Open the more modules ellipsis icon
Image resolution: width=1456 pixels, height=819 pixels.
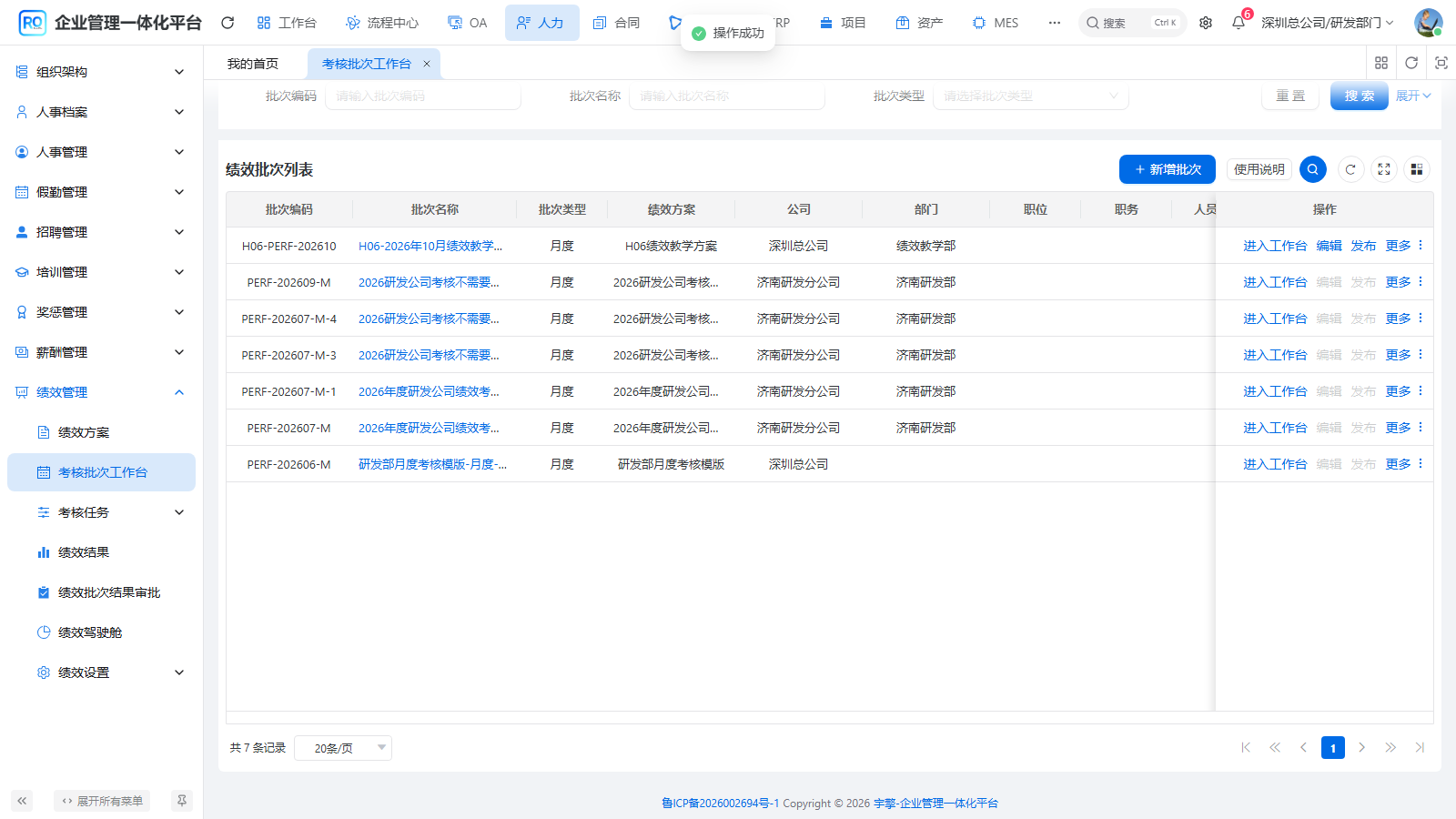pyautogui.click(x=1055, y=23)
